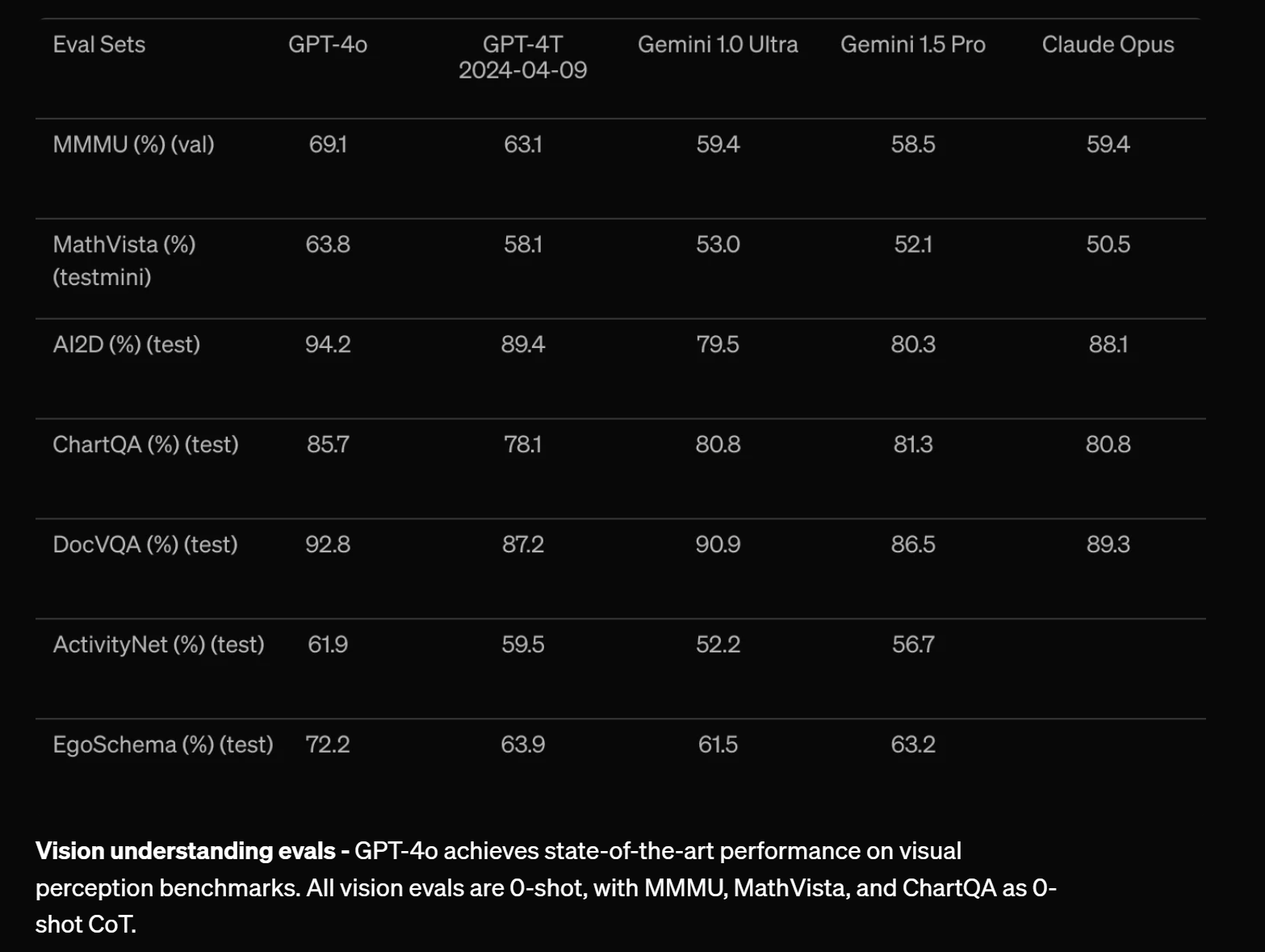
Task: Click the GPT-4T 2024-04-09 header
Action: (523, 57)
